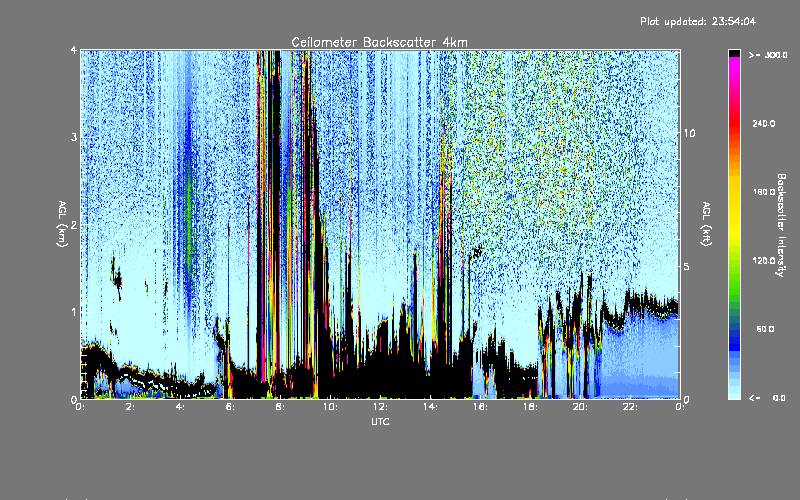Viewport: 800px width, 500px height.
Task: Click the '6:' tick label on the UTC axis
Action: click(230, 407)
